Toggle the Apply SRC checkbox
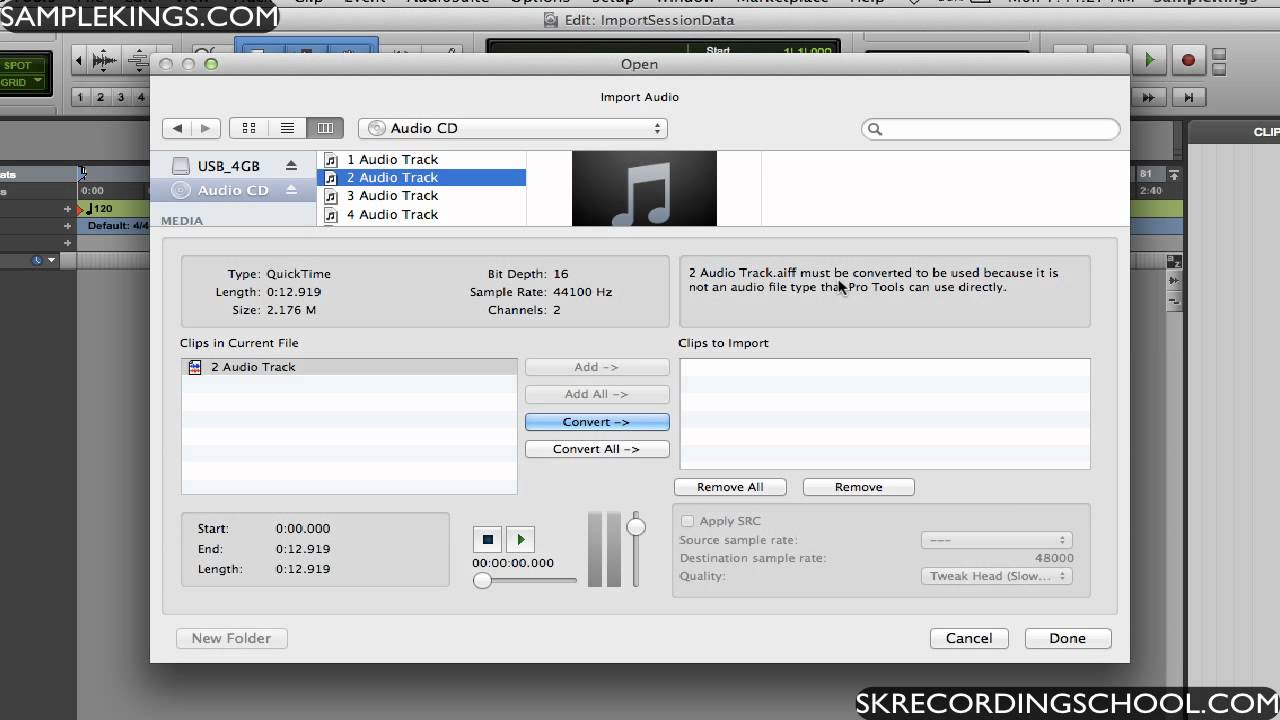The width and height of the screenshot is (1280, 720). tap(687, 521)
